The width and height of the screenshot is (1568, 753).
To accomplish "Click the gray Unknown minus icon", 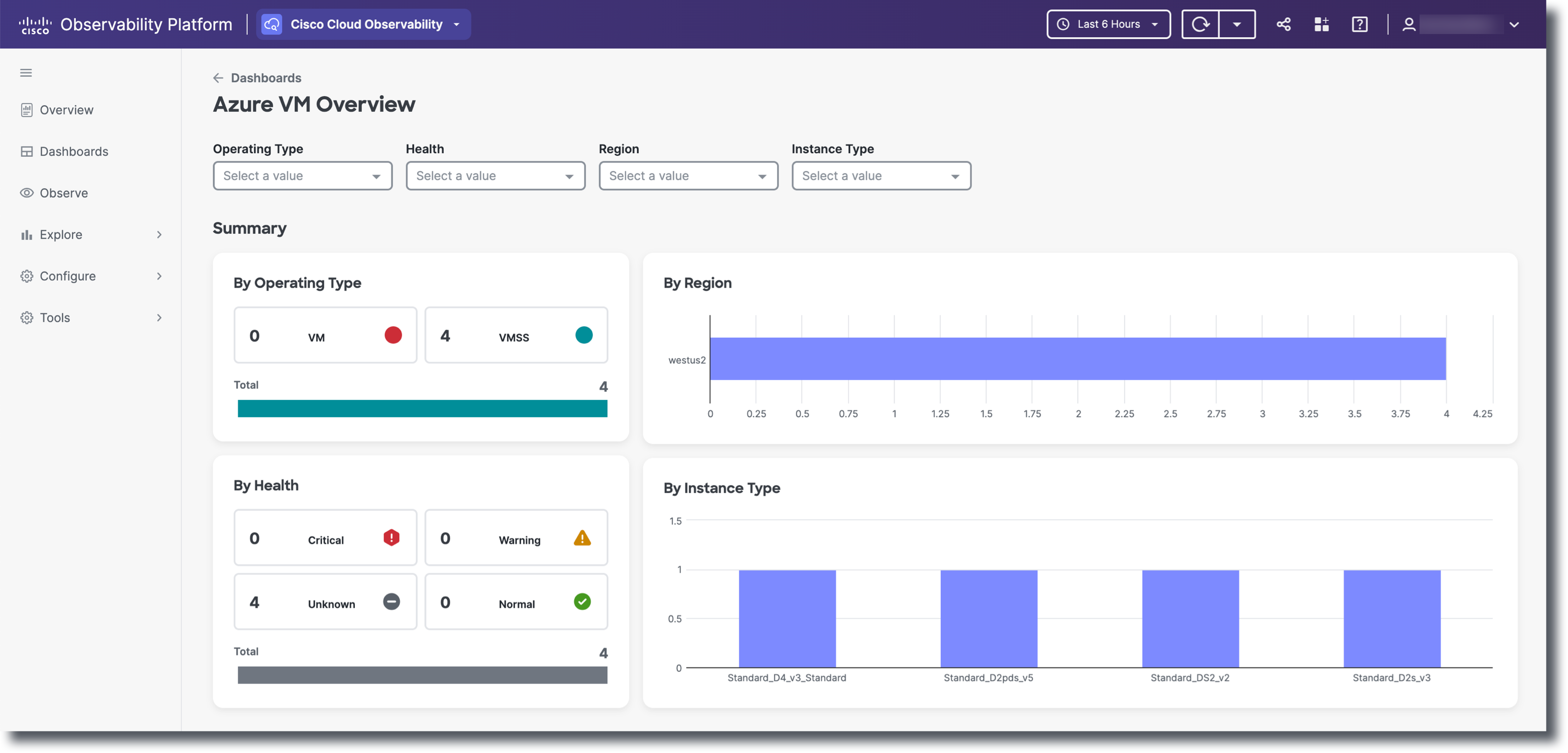I will (x=391, y=602).
